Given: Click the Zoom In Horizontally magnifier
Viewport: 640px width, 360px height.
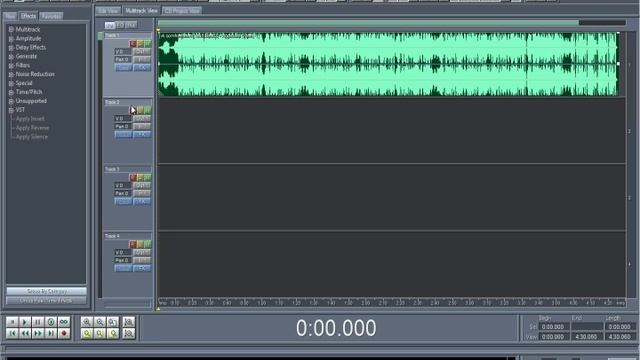Looking at the screenshot, I should click(87, 322).
